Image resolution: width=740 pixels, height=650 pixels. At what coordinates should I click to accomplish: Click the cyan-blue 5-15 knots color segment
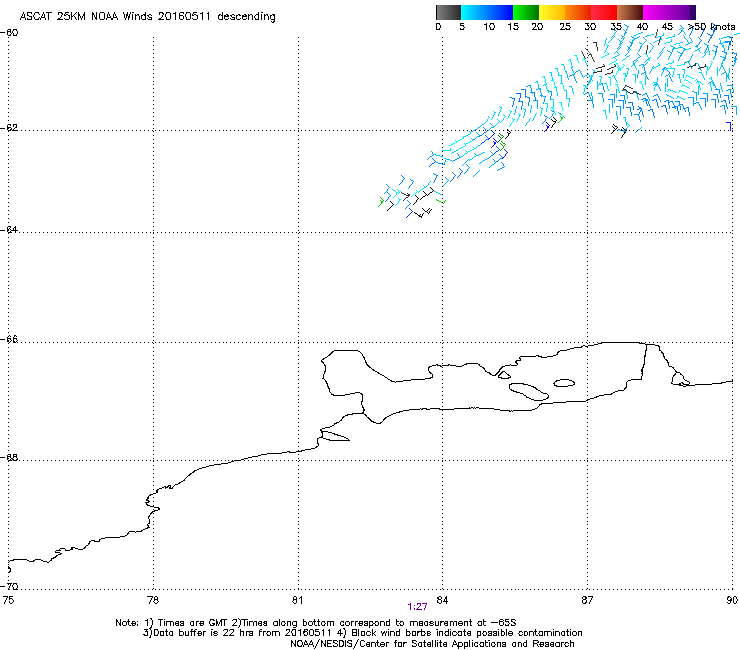point(487,12)
